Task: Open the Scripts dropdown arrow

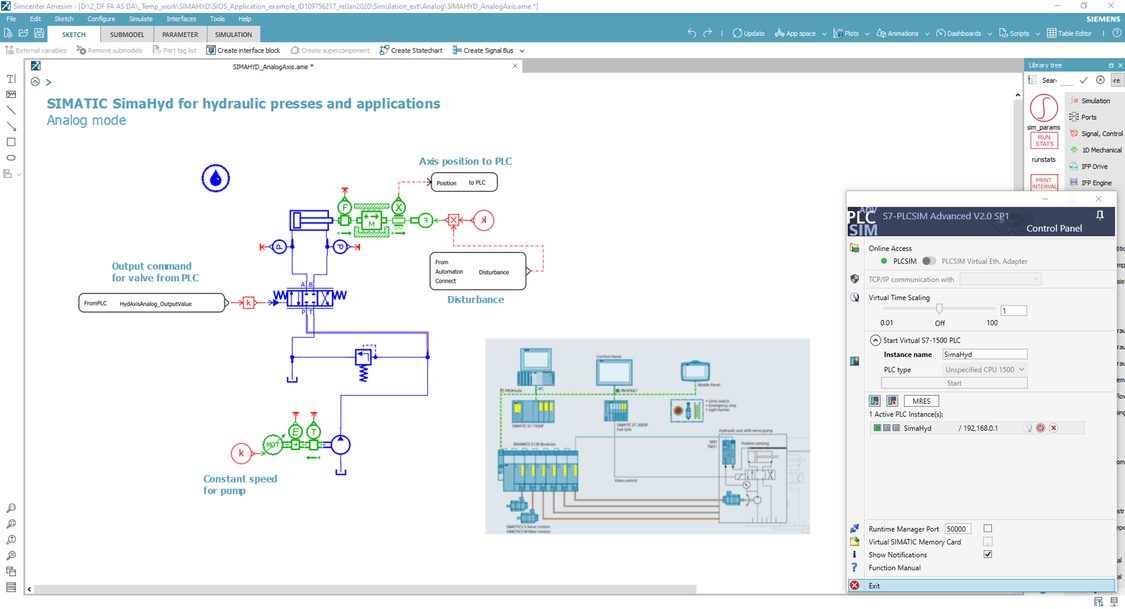Action: pos(1037,34)
